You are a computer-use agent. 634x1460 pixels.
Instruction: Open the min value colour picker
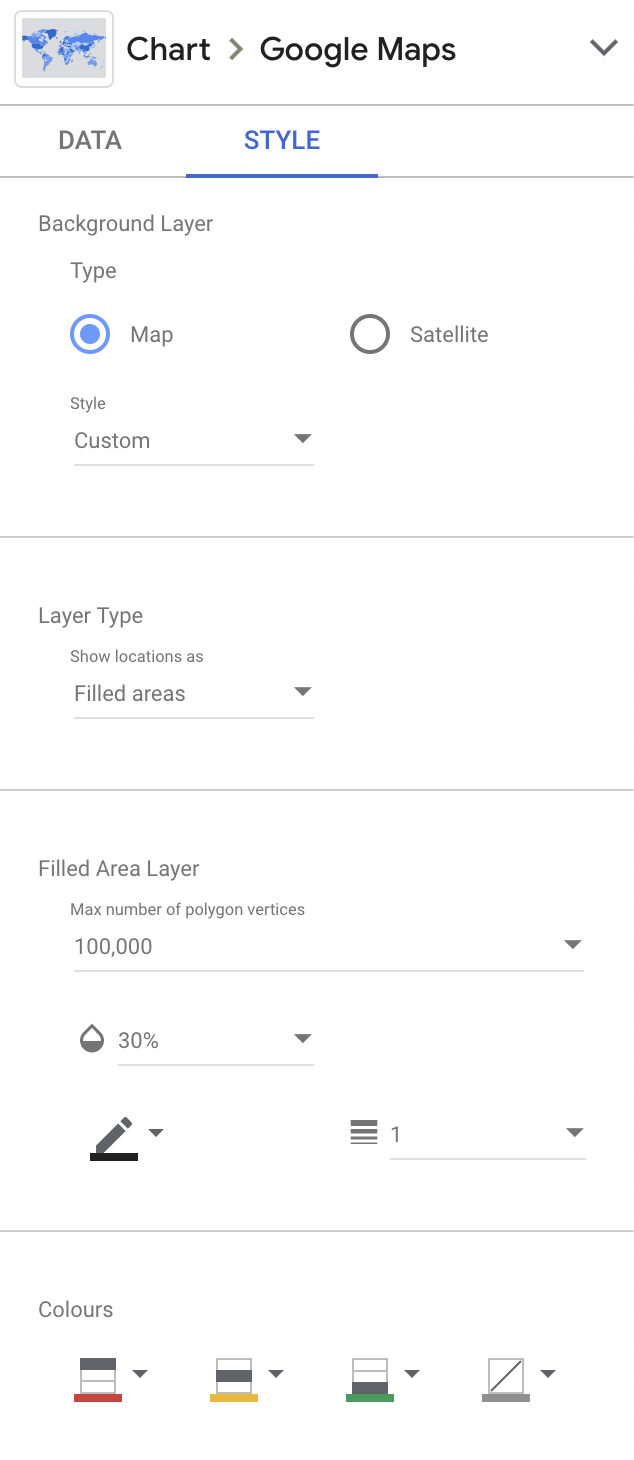point(384,1379)
